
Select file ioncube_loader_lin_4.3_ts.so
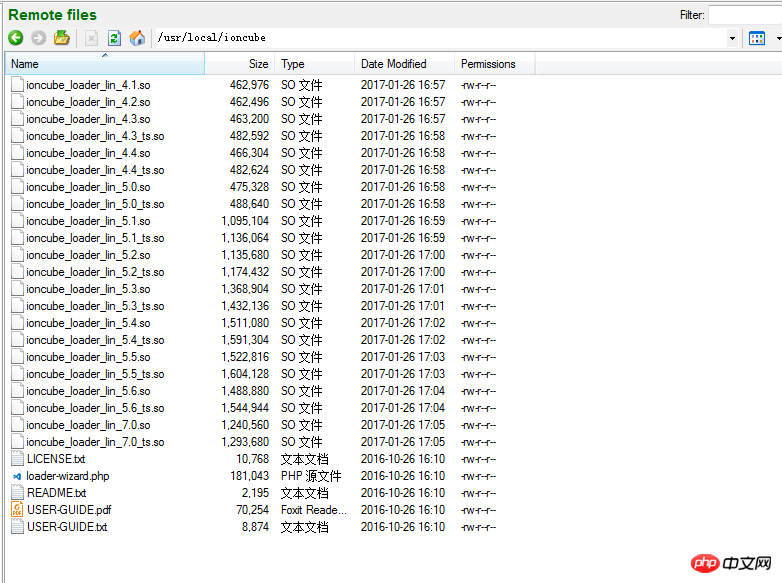pyautogui.click(x=95, y=136)
